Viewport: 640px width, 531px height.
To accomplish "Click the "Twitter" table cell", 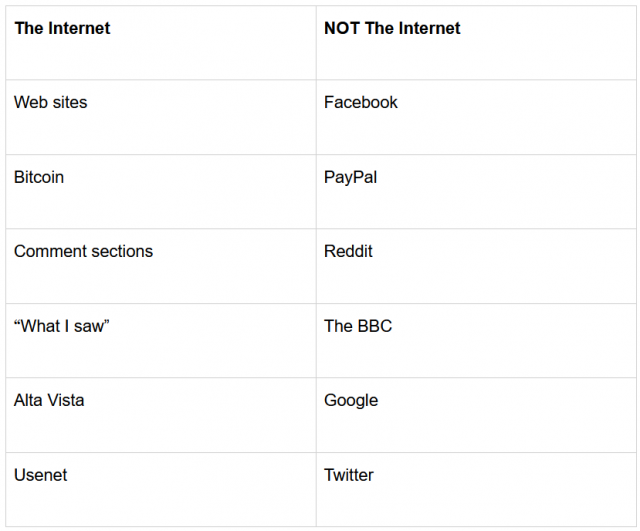I will tap(349, 475).
